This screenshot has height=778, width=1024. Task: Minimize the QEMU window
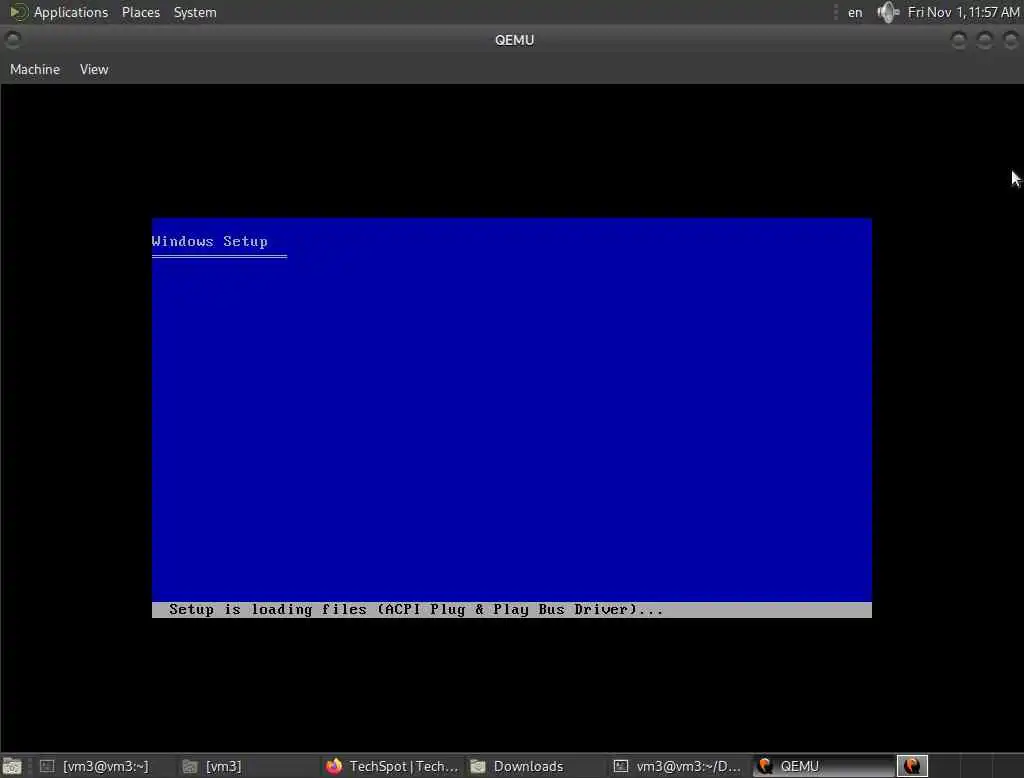coord(958,40)
